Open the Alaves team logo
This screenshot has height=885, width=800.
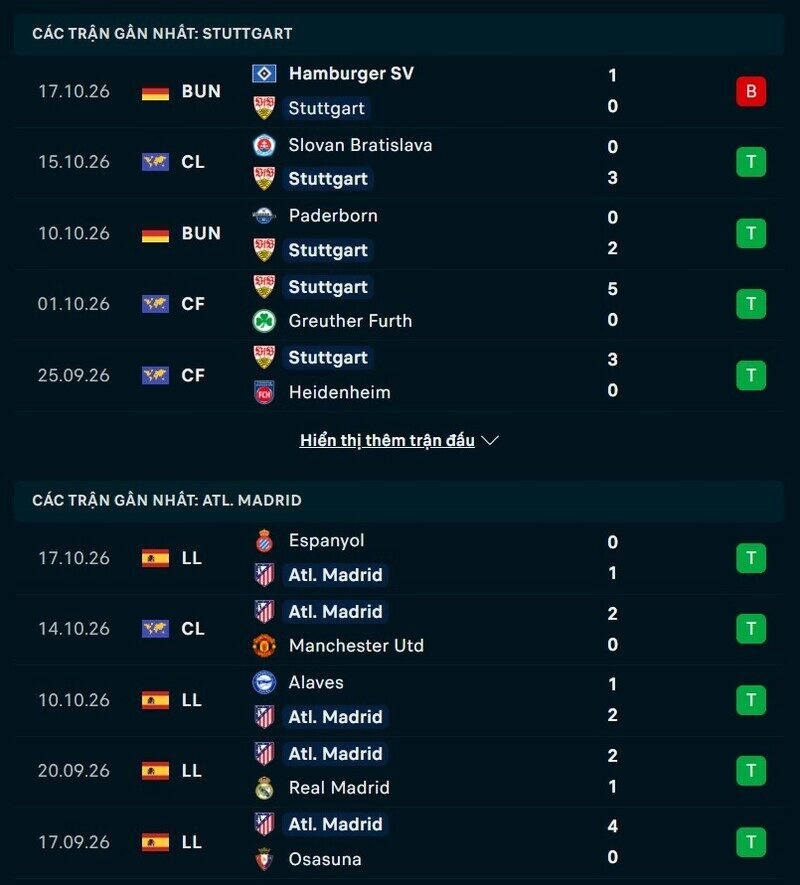coord(264,682)
